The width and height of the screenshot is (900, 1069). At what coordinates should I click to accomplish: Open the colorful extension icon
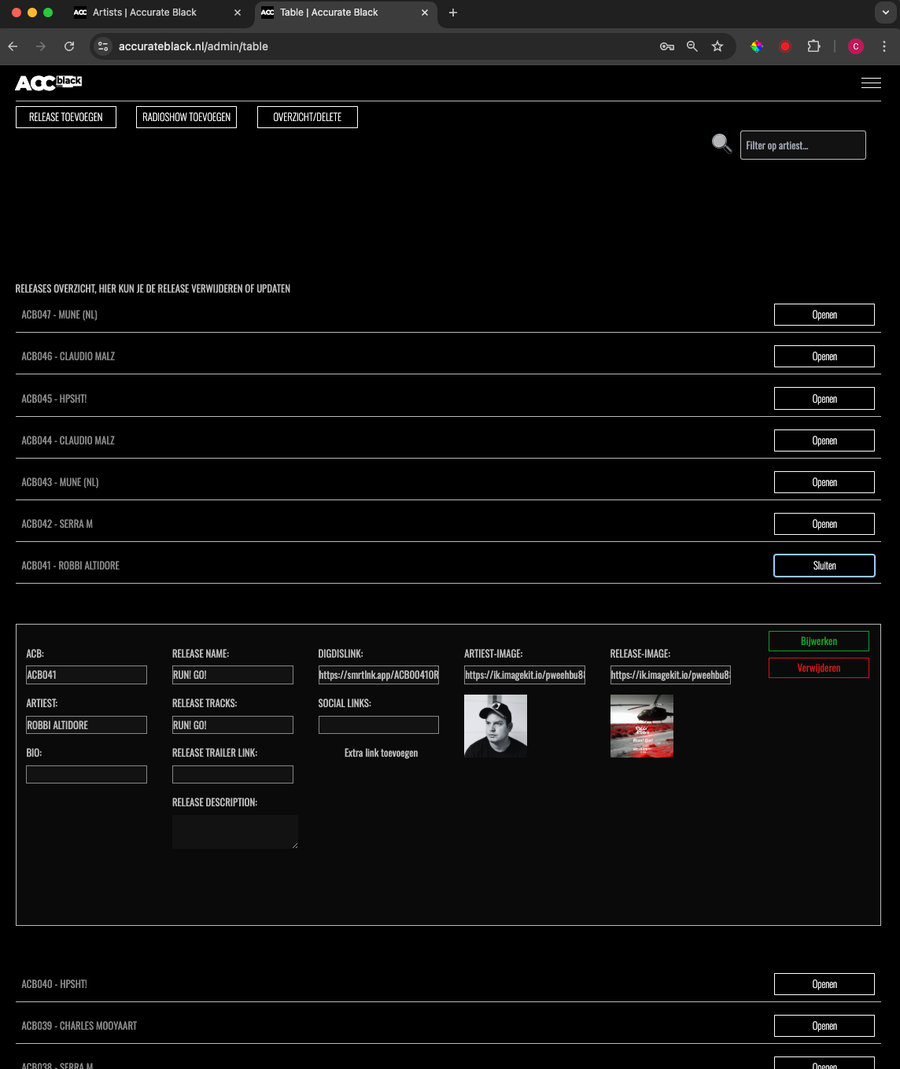757,46
